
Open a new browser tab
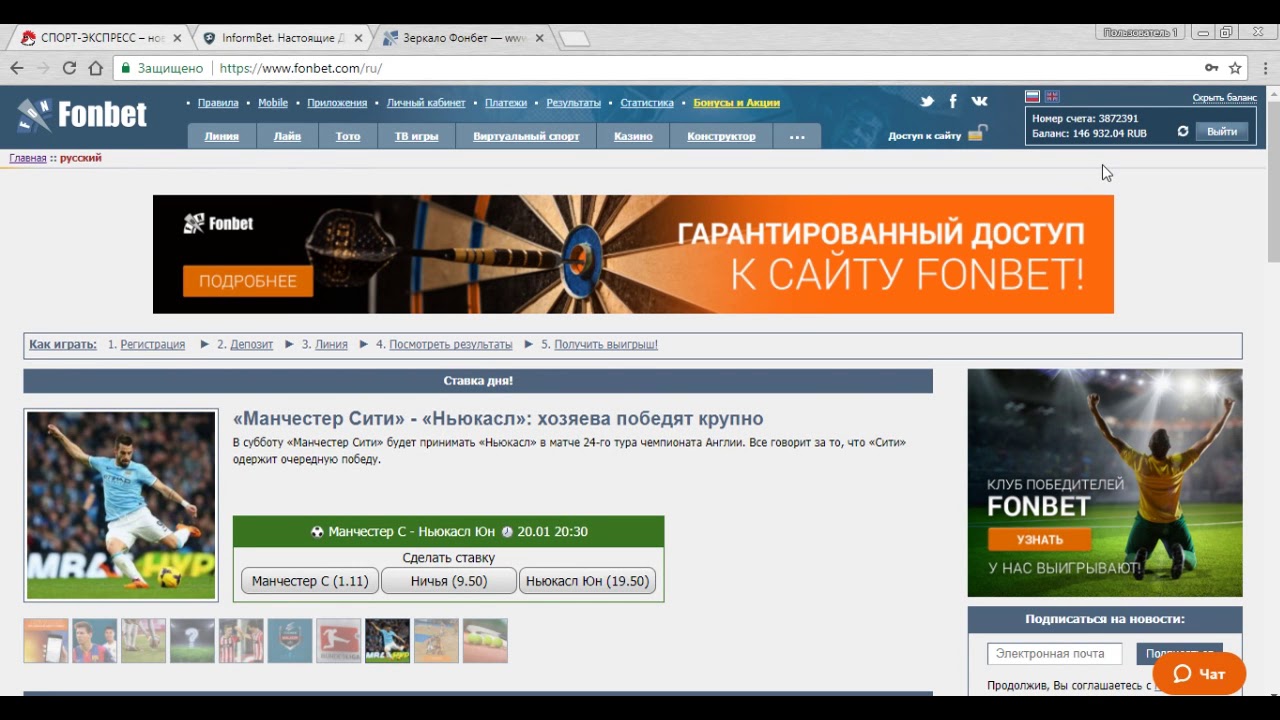[x=574, y=39]
